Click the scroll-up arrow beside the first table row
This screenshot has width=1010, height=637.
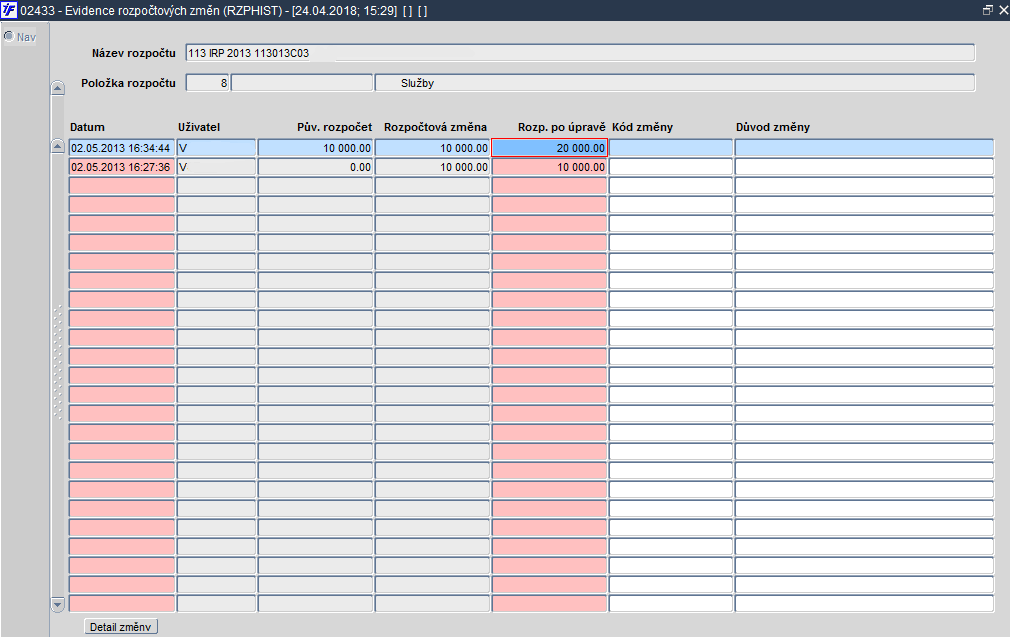coord(57,146)
